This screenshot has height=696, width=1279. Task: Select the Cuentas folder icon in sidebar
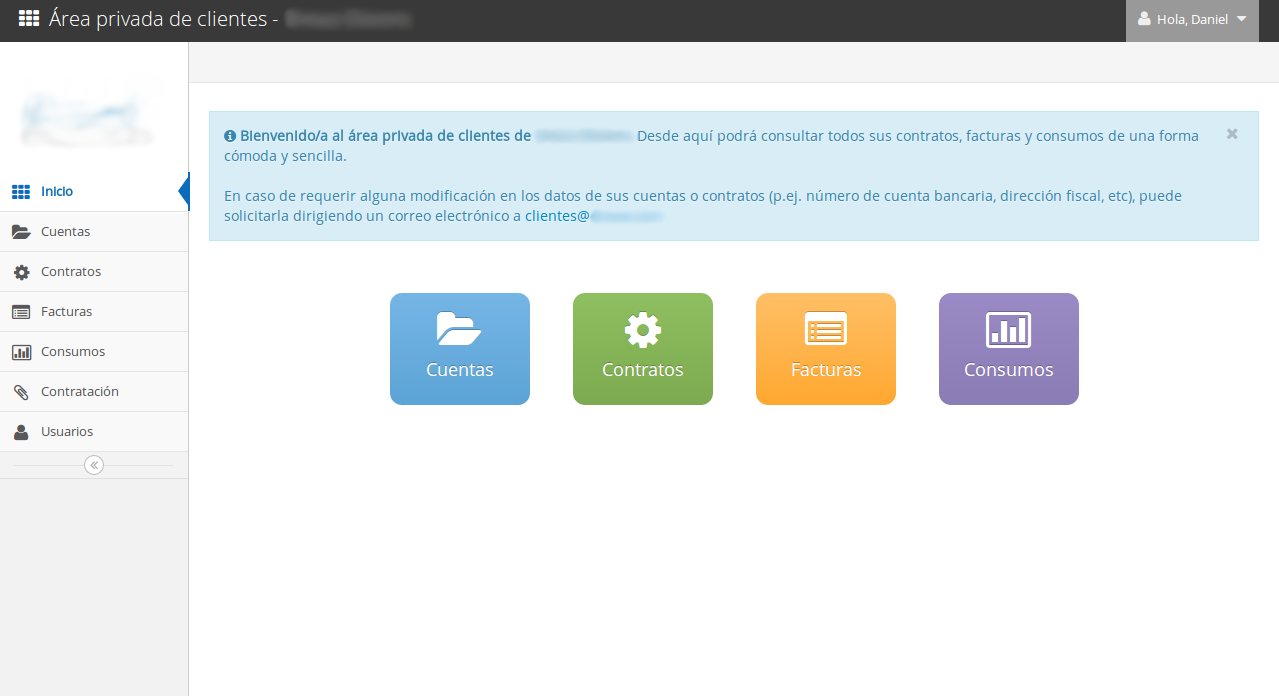(22, 231)
